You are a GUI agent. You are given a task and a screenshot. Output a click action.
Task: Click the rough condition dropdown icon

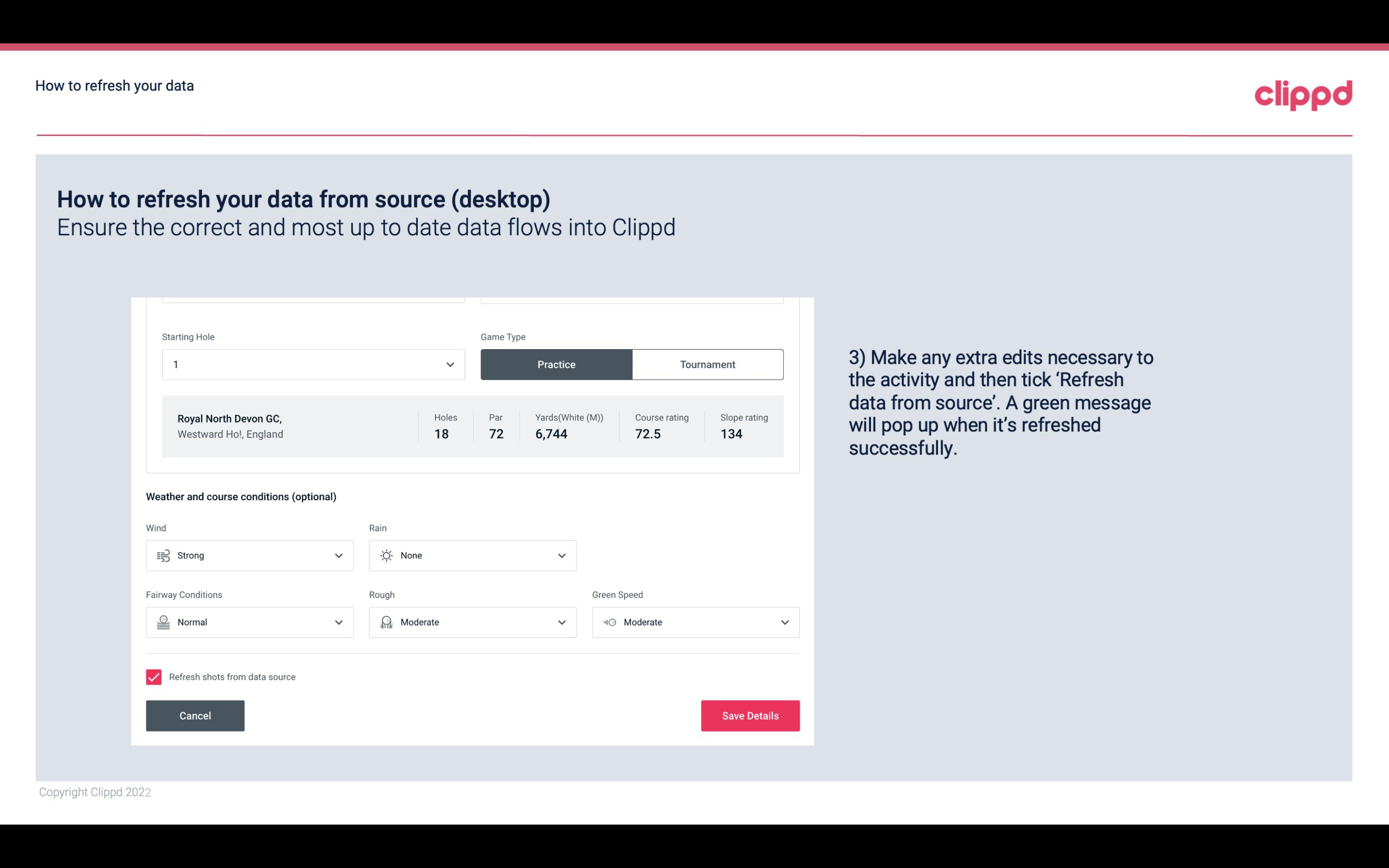tap(561, 622)
